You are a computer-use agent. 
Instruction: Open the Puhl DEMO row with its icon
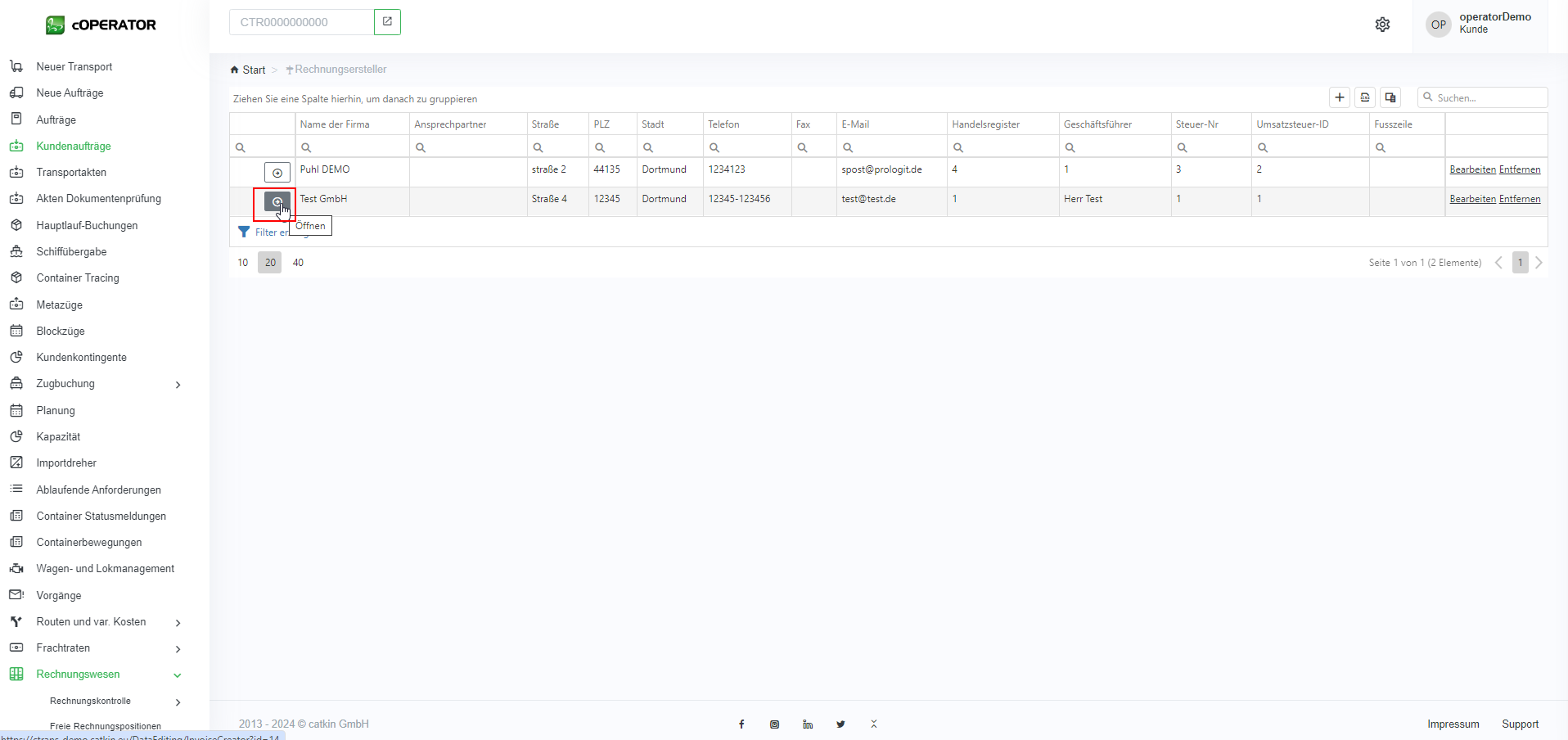click(277, 173)
